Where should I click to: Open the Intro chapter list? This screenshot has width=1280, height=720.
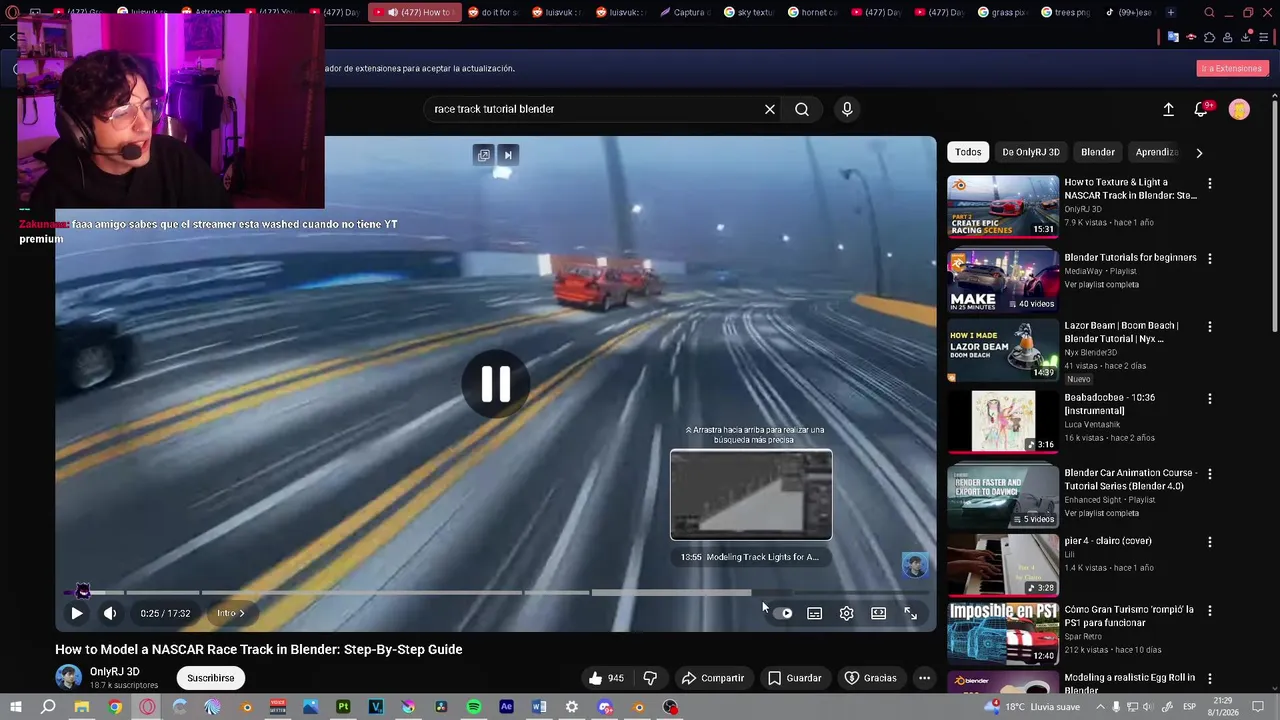point(230,613)
